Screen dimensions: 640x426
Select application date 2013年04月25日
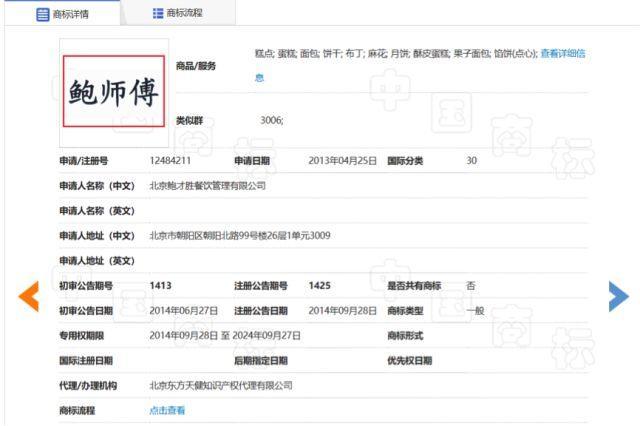click(342, 160)
